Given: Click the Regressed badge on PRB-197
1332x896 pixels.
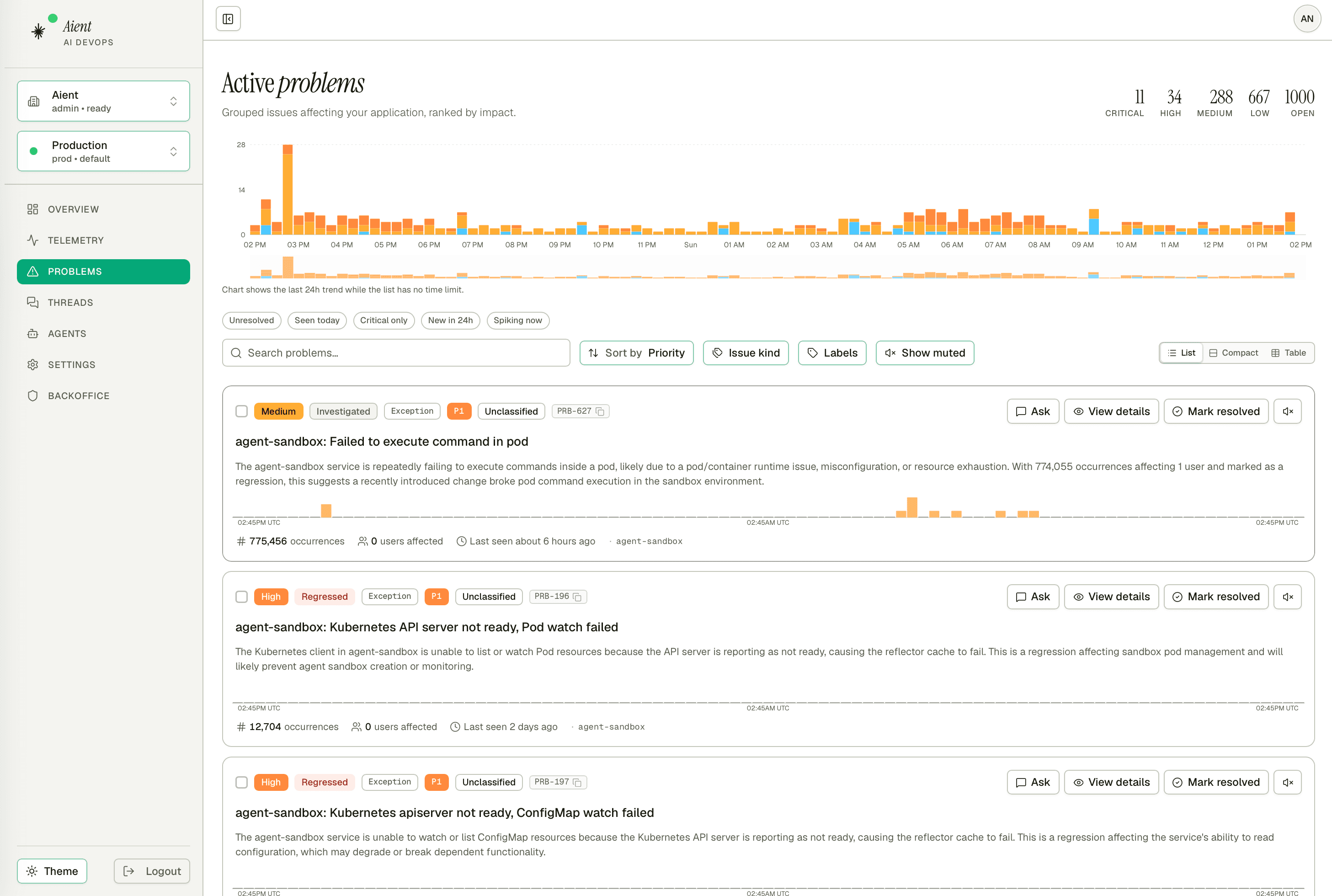Looking at the screenshot, I should point(325,782).
